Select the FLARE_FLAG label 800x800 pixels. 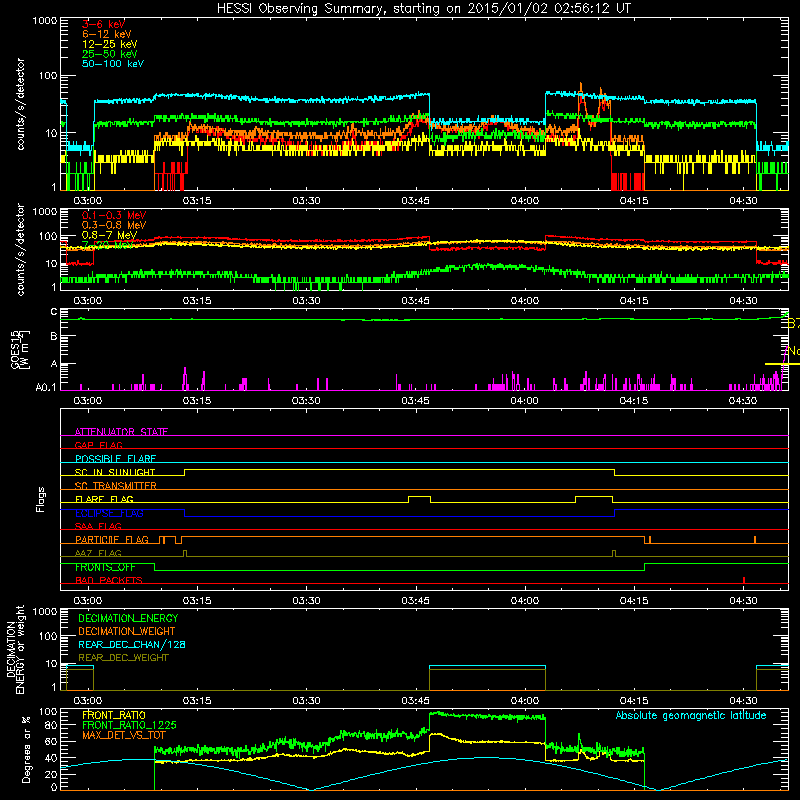click(104, 499)
